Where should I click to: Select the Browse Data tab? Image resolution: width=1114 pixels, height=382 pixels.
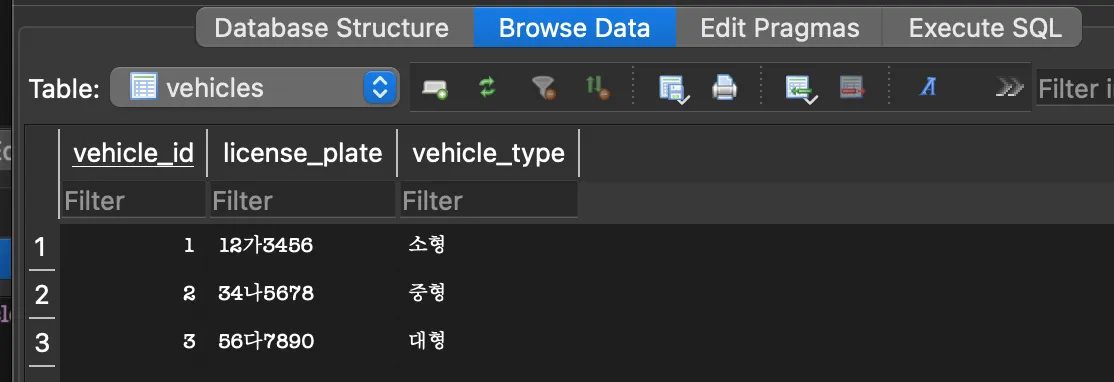(x=574, y=28)
